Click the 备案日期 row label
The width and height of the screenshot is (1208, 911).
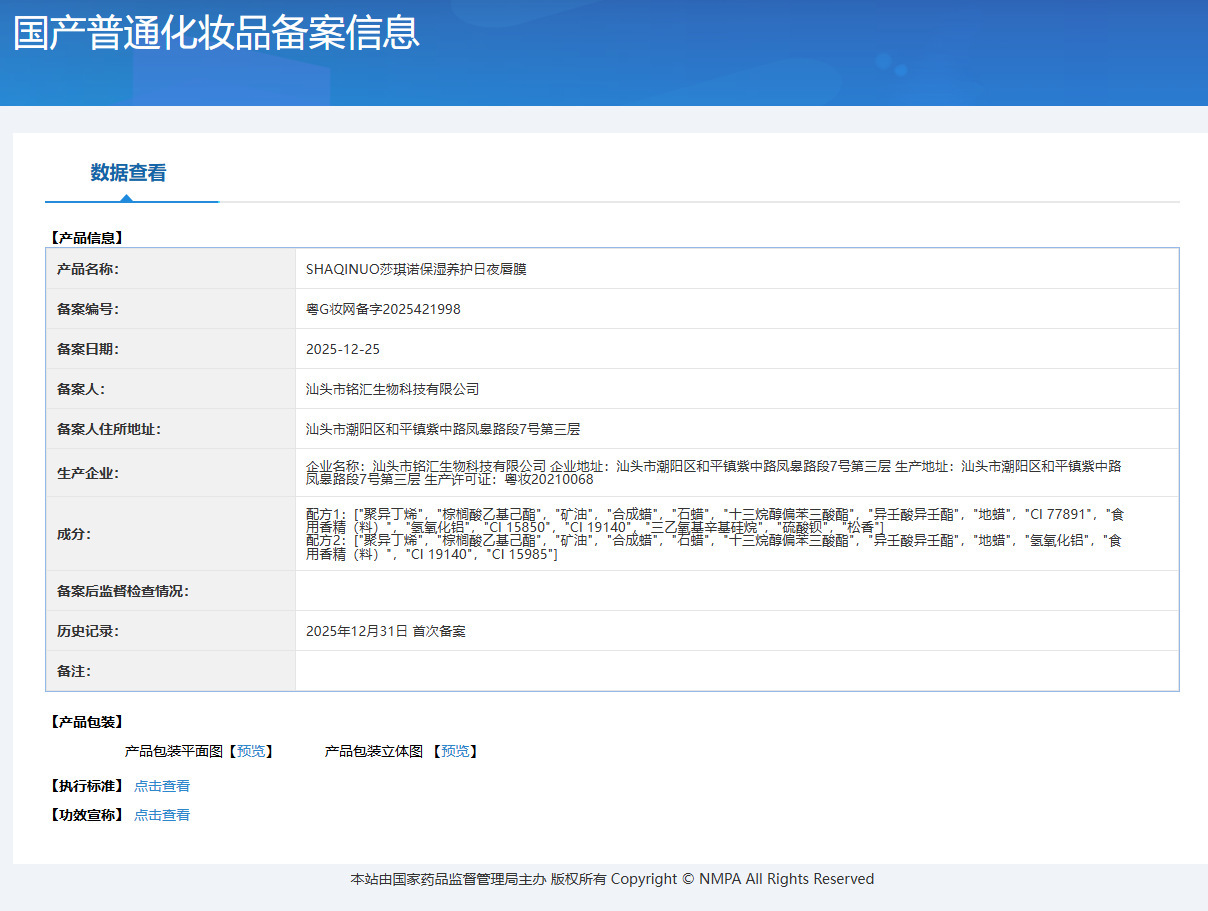(x=88, y=349)
